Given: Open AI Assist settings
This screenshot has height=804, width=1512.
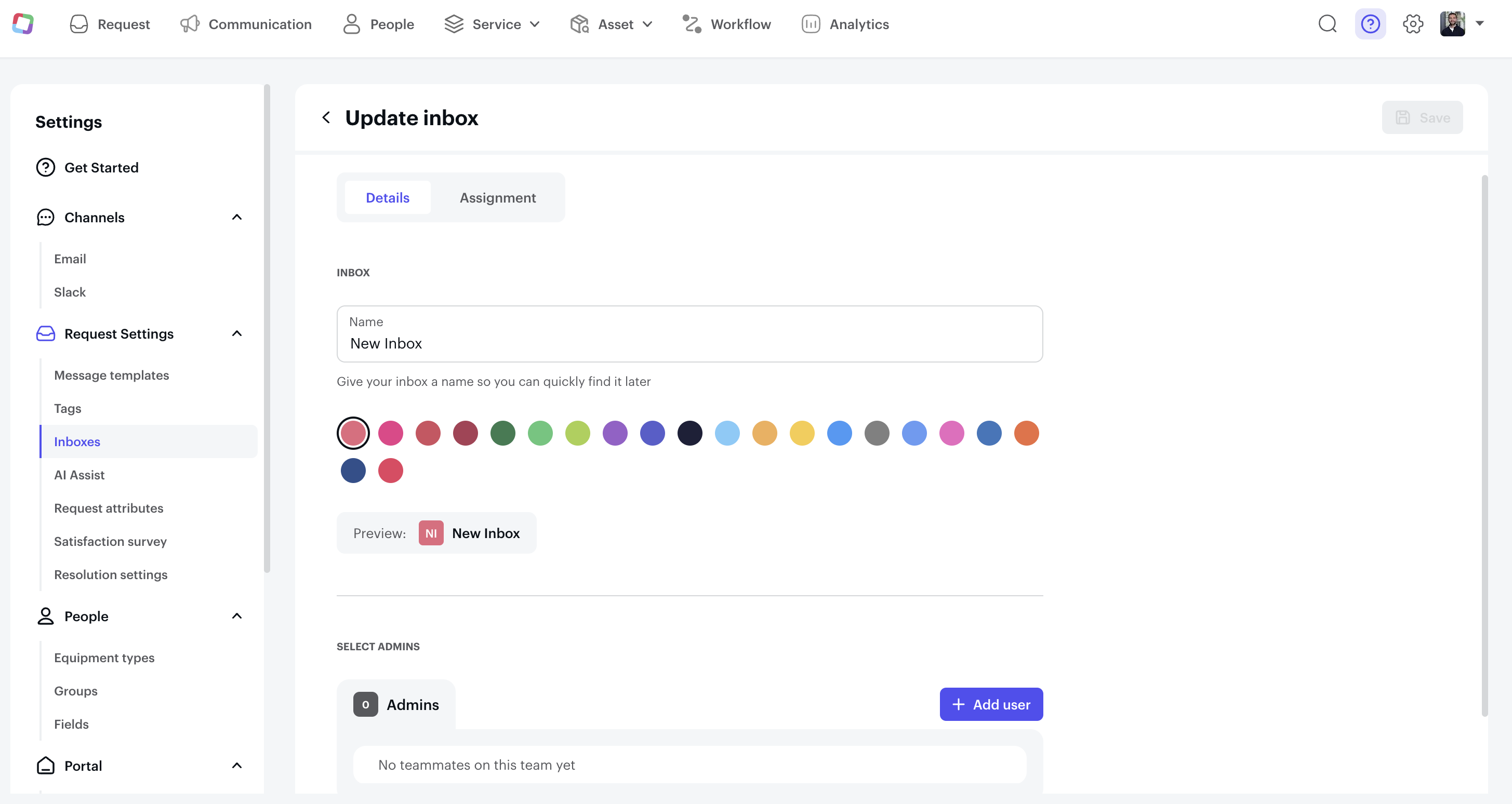Looking at the screenshot, I should tap(79, 475).
